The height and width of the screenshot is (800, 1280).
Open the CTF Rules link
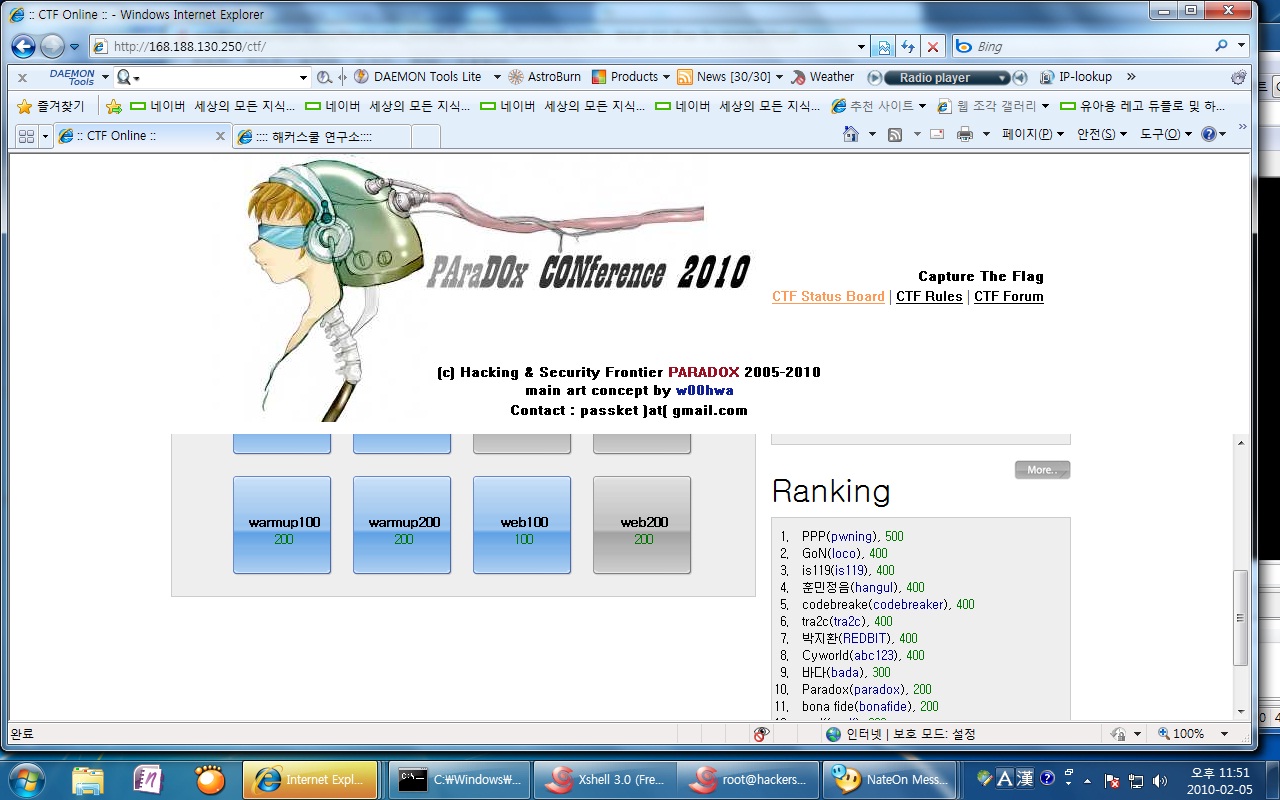click(929, 296)
